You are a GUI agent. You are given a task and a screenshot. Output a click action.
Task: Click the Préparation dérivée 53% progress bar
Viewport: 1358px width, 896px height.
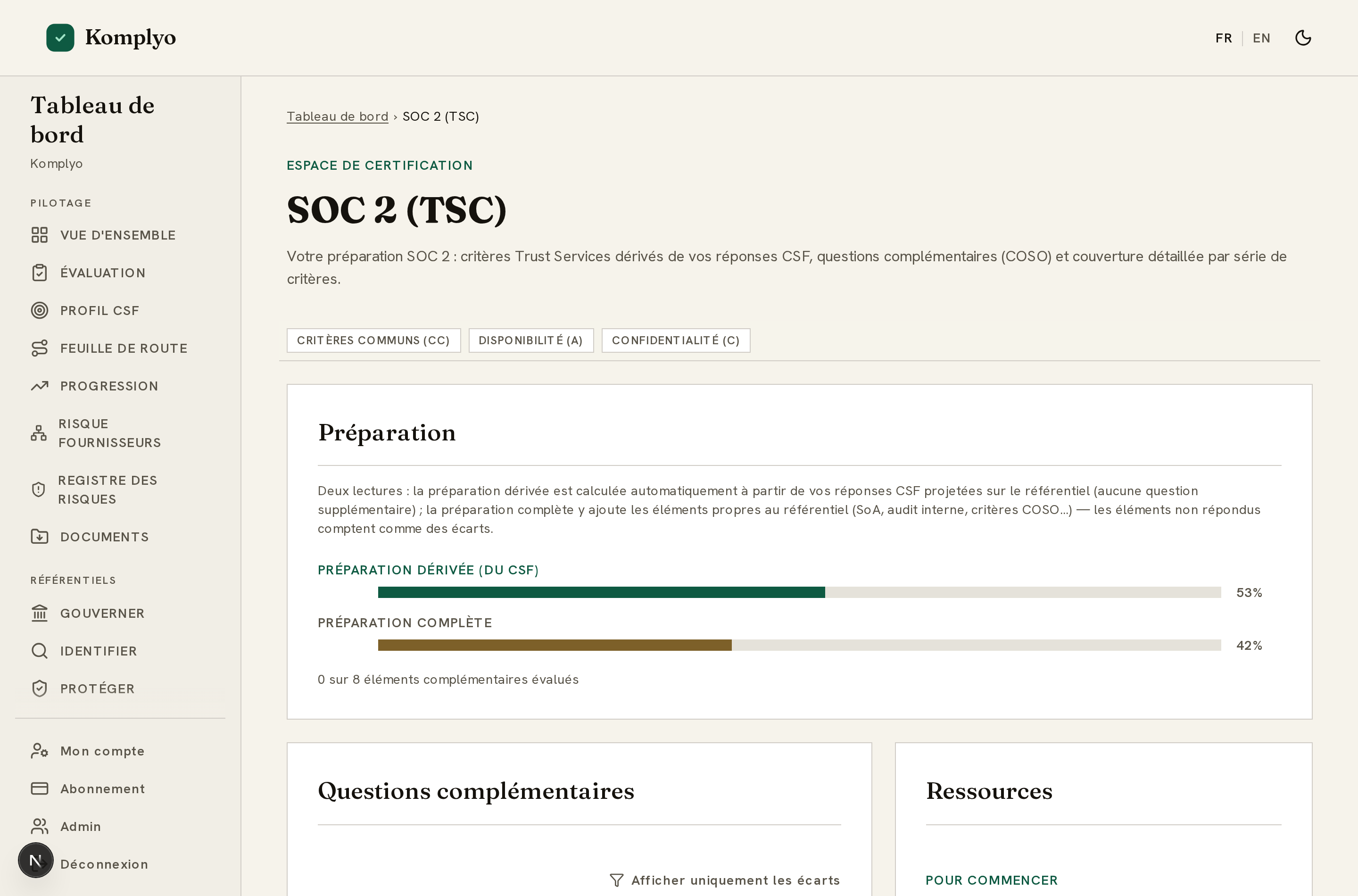[799, 592]
